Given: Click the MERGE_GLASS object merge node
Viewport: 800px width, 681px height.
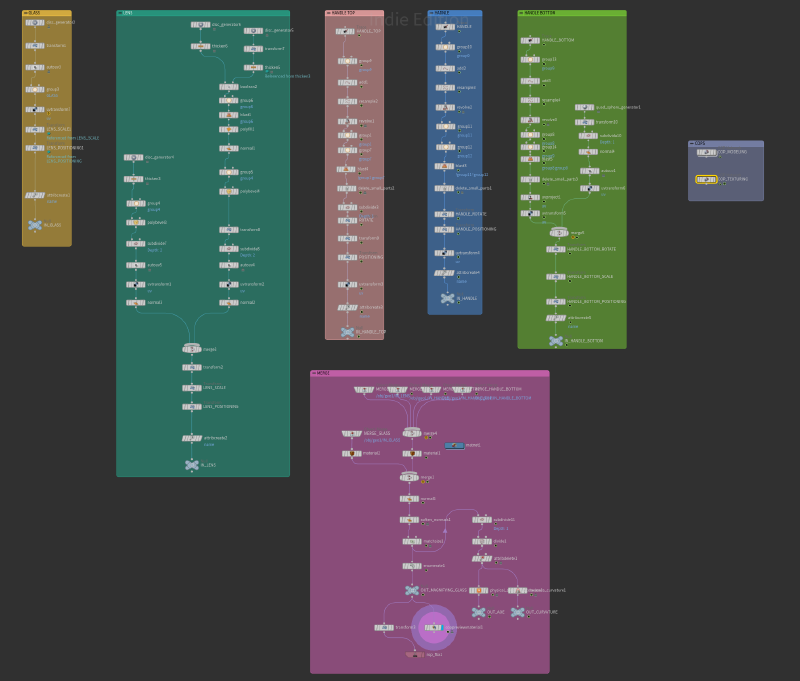Looking at the screenshot, I should point(351,434).
